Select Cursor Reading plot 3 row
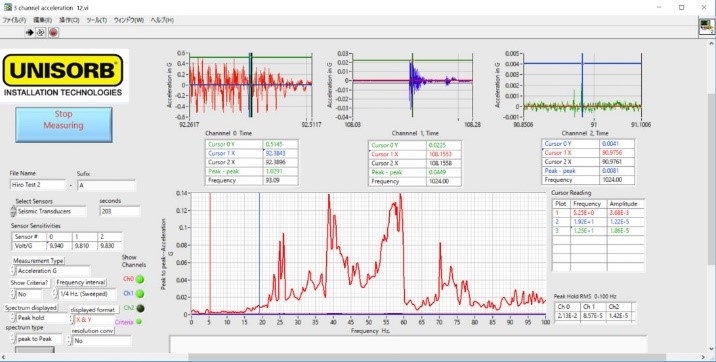 598,231
